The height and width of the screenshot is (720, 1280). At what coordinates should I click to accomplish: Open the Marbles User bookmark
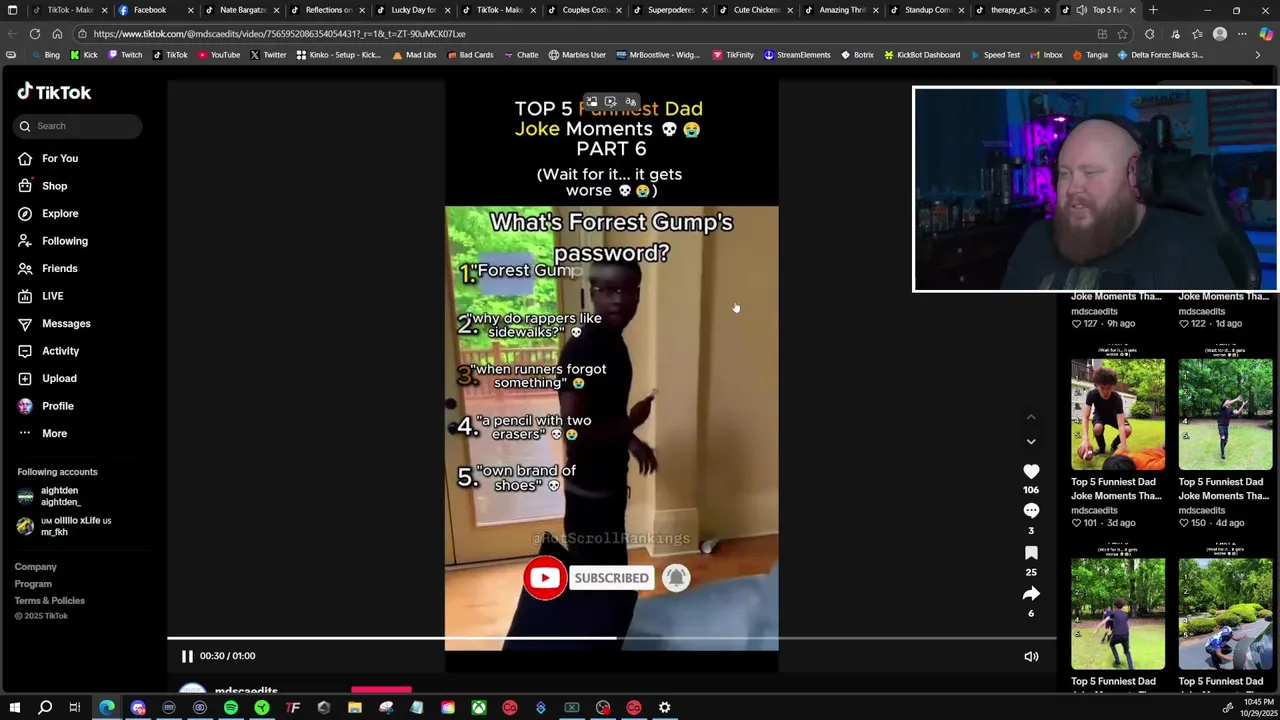click(577, 55)
